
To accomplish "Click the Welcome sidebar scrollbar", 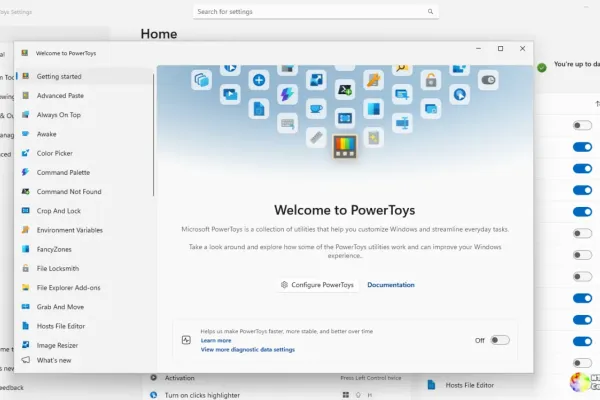I will (153, 135).
